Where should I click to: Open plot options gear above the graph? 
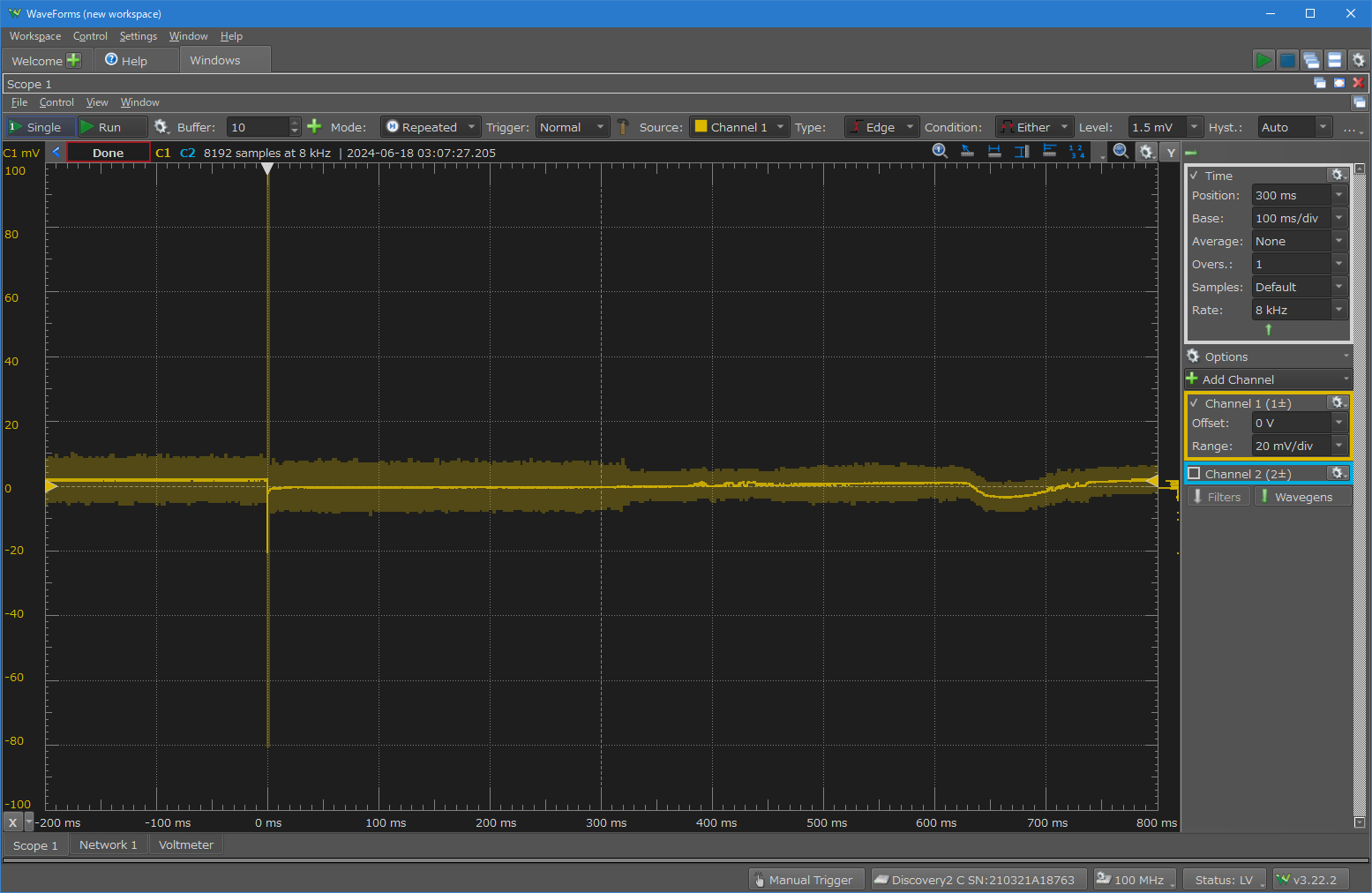[1146, 152]
